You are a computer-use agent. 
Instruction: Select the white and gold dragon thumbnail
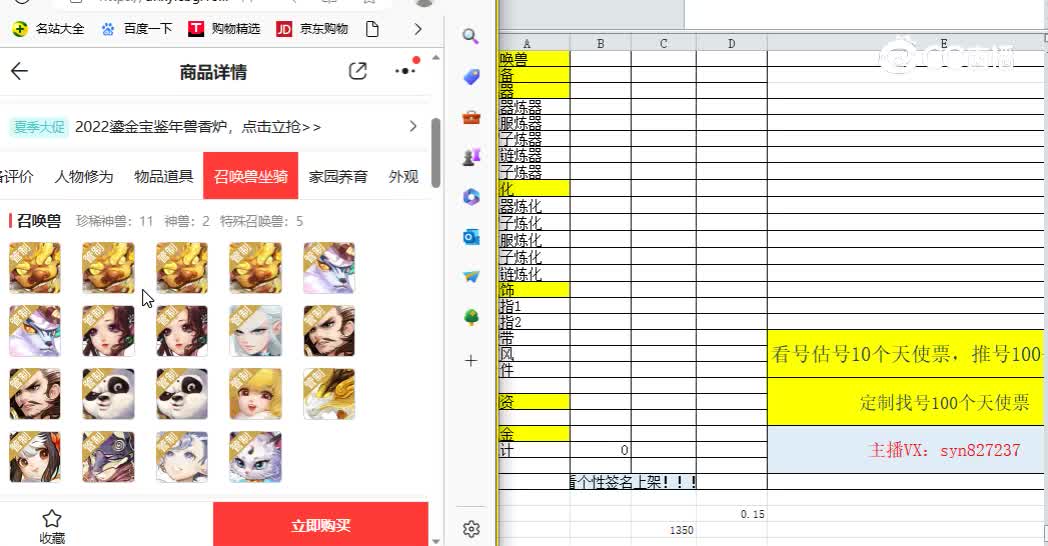[x=329, y=394]
